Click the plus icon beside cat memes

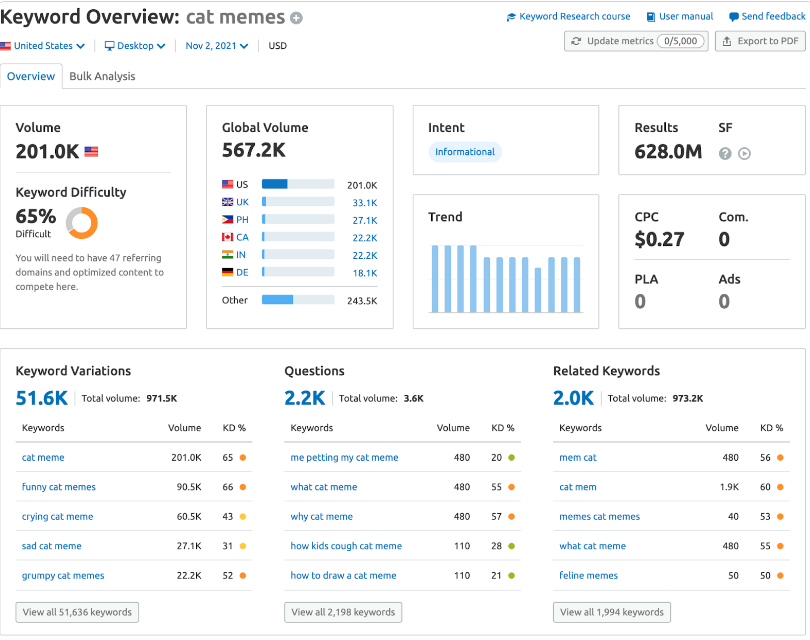tap(296, 18)
